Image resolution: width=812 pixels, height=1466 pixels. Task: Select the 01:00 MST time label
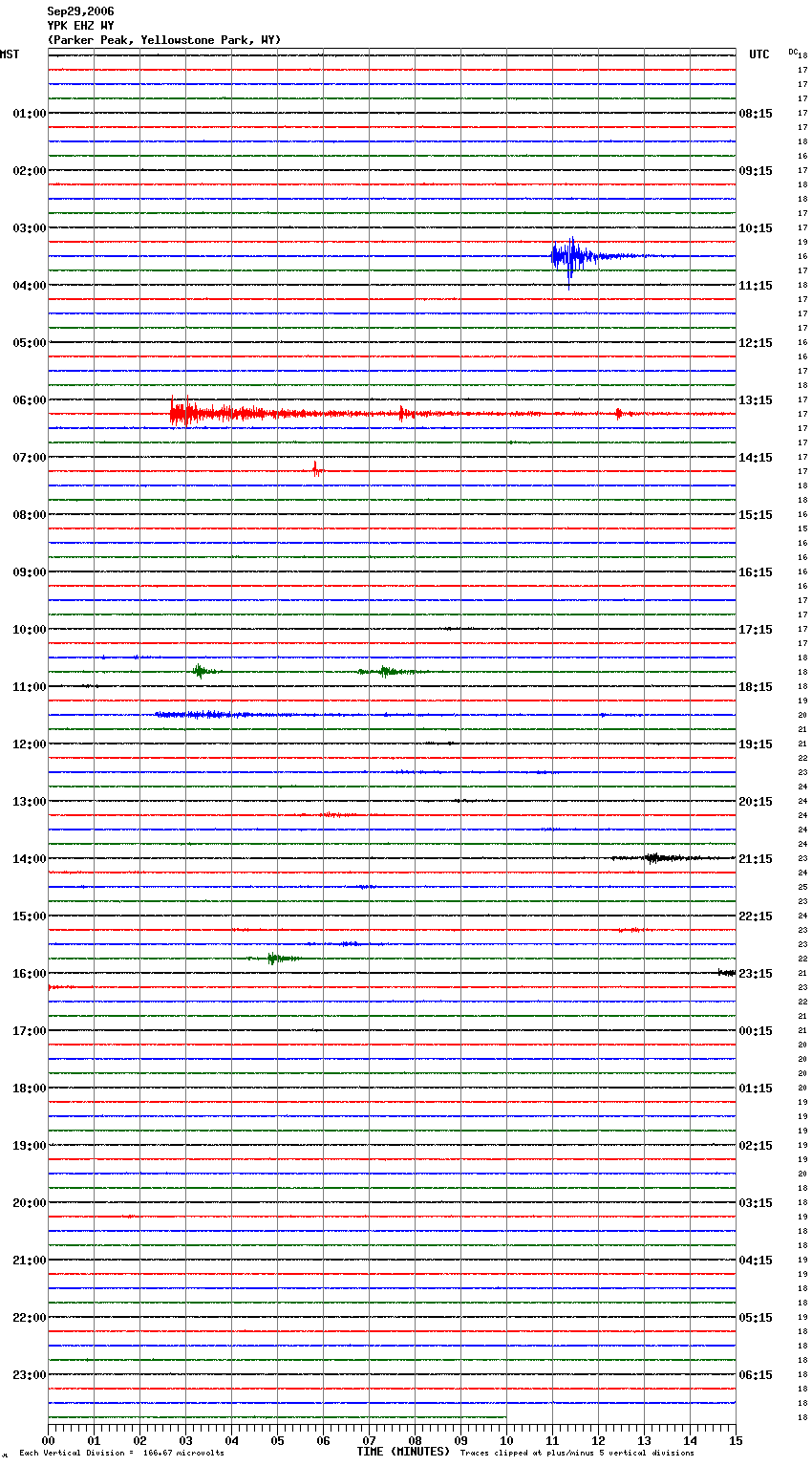pos(29,114)
